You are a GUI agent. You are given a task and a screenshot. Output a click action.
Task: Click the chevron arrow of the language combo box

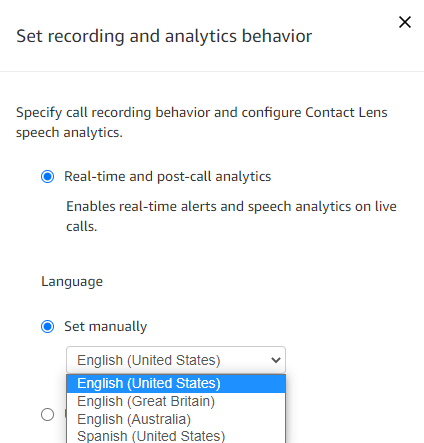(x=276, y=360)
